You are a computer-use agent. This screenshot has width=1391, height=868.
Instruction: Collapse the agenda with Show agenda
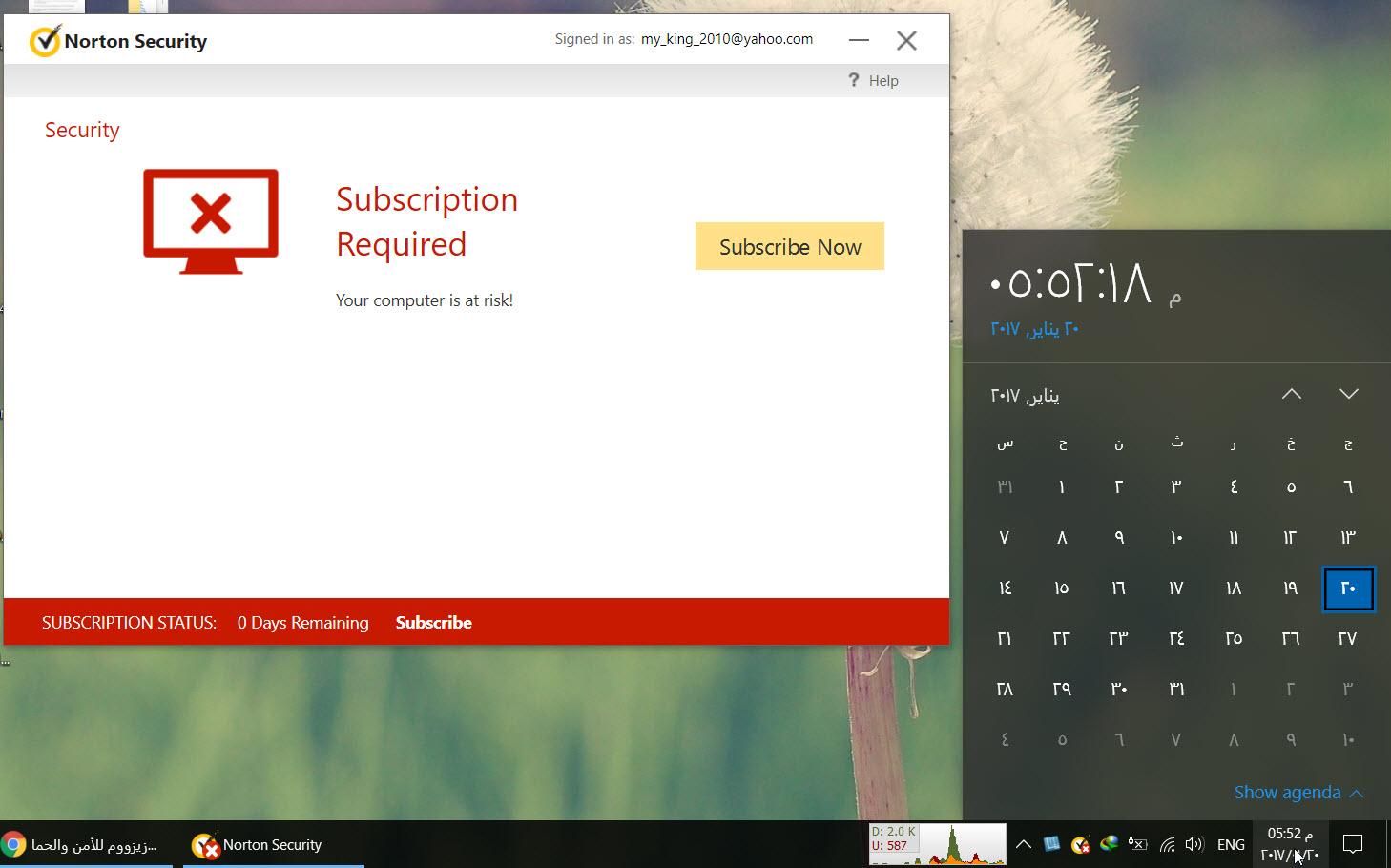1298,792
